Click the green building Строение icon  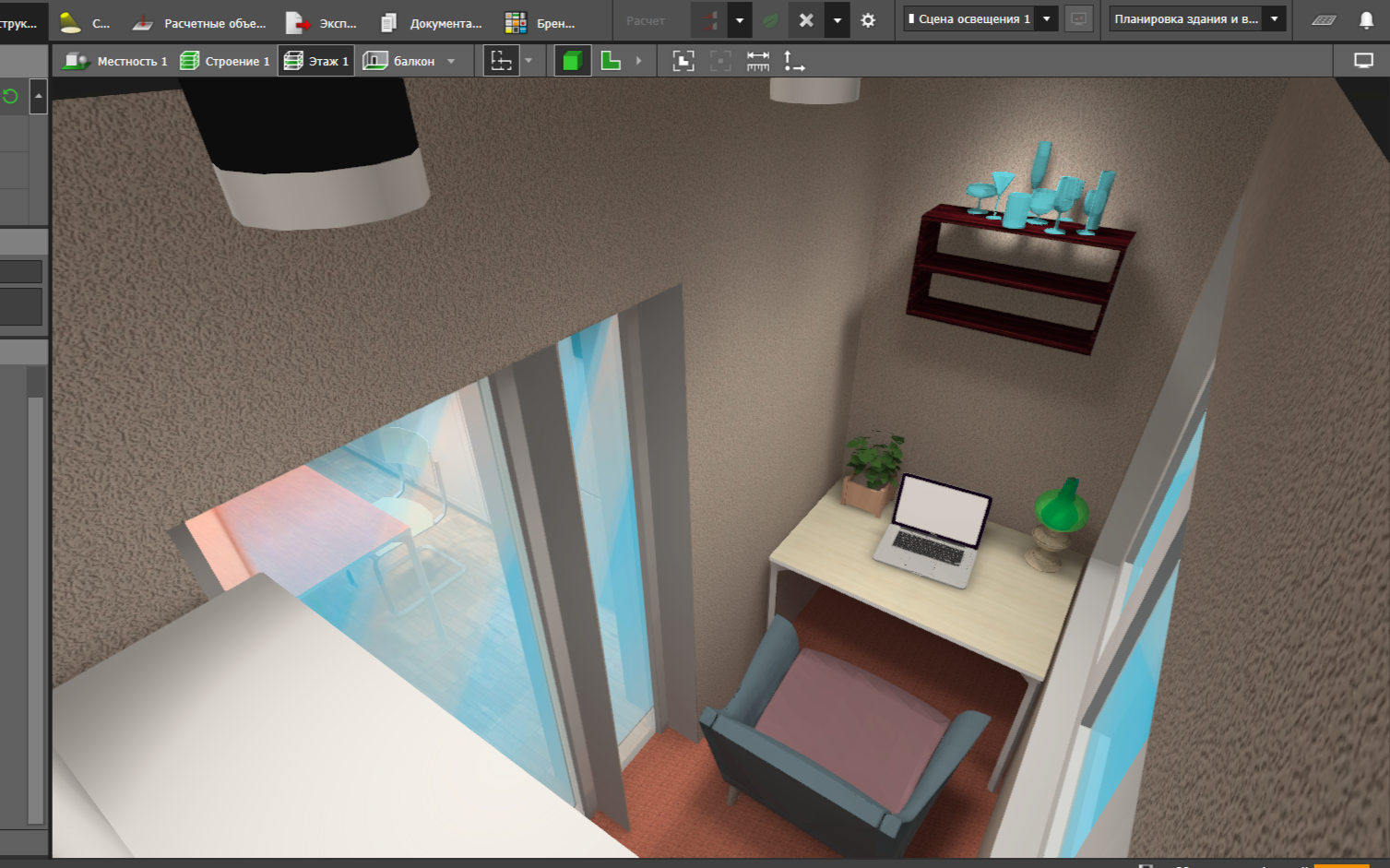[x=189, y=61]
